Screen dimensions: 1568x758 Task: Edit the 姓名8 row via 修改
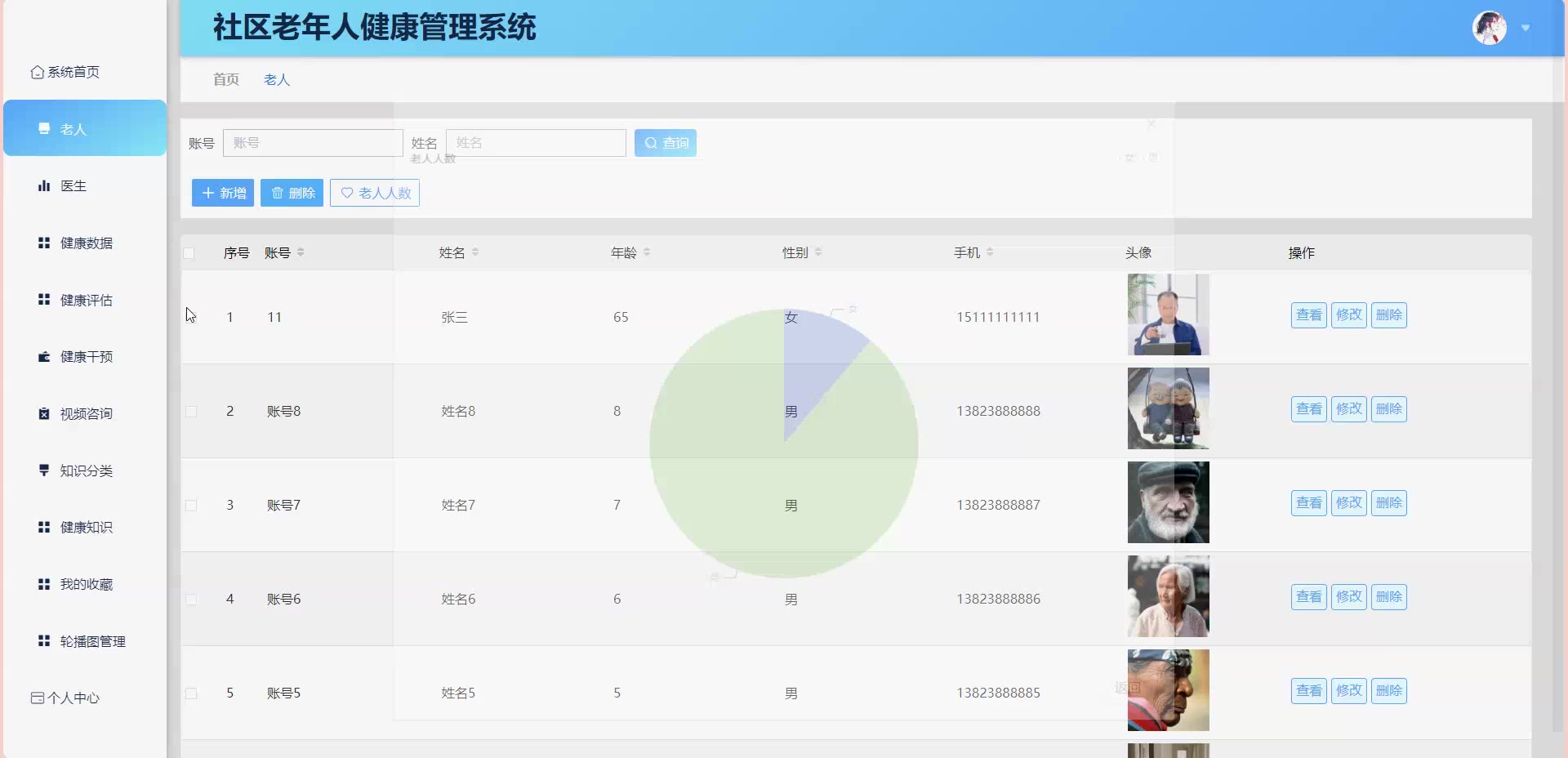point(1349,409)
